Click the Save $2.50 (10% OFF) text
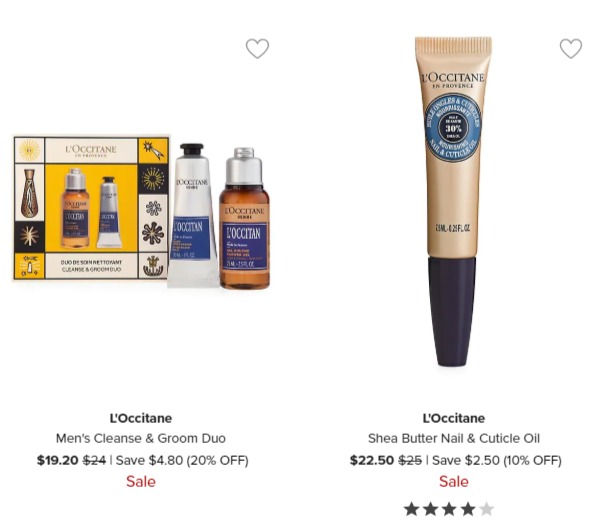Screen dimensions: 596x524 click(x=497, y=460)
